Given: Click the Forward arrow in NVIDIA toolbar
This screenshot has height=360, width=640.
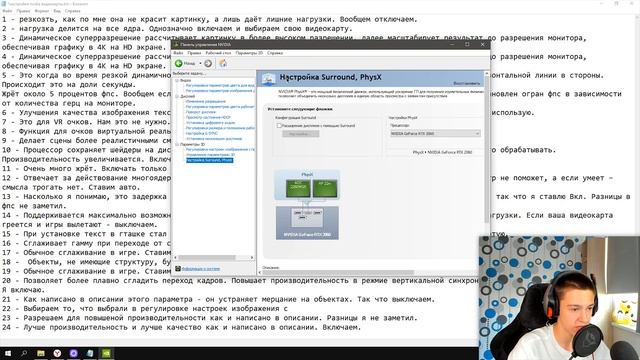Looking at the screenshot, I should point(208,63).
